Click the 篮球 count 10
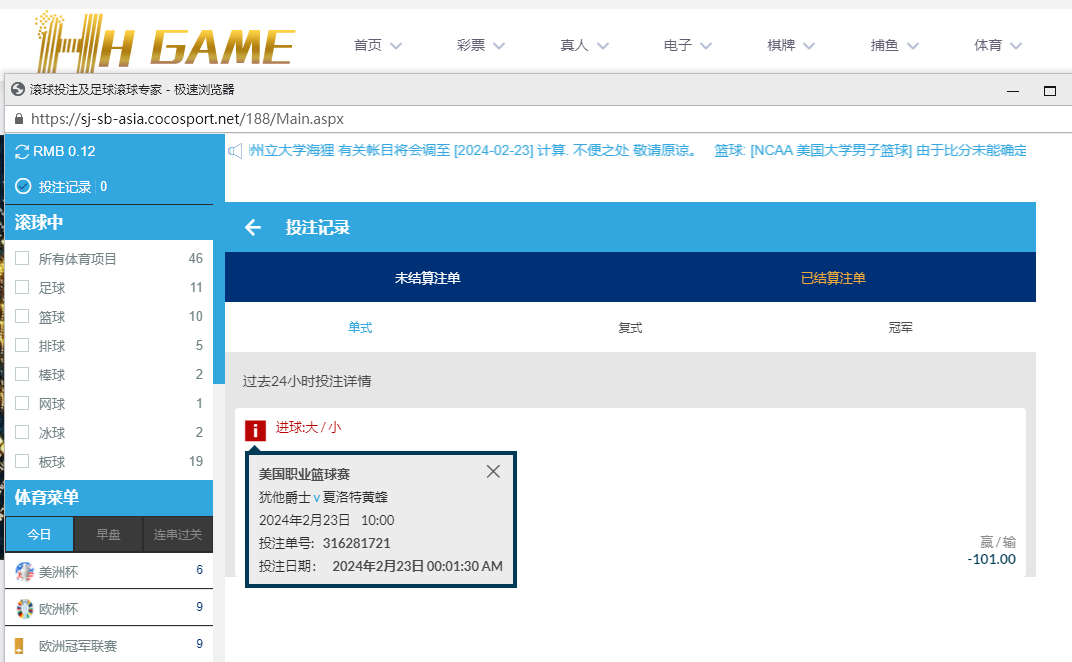The image size is (1072, 662). 196,316
